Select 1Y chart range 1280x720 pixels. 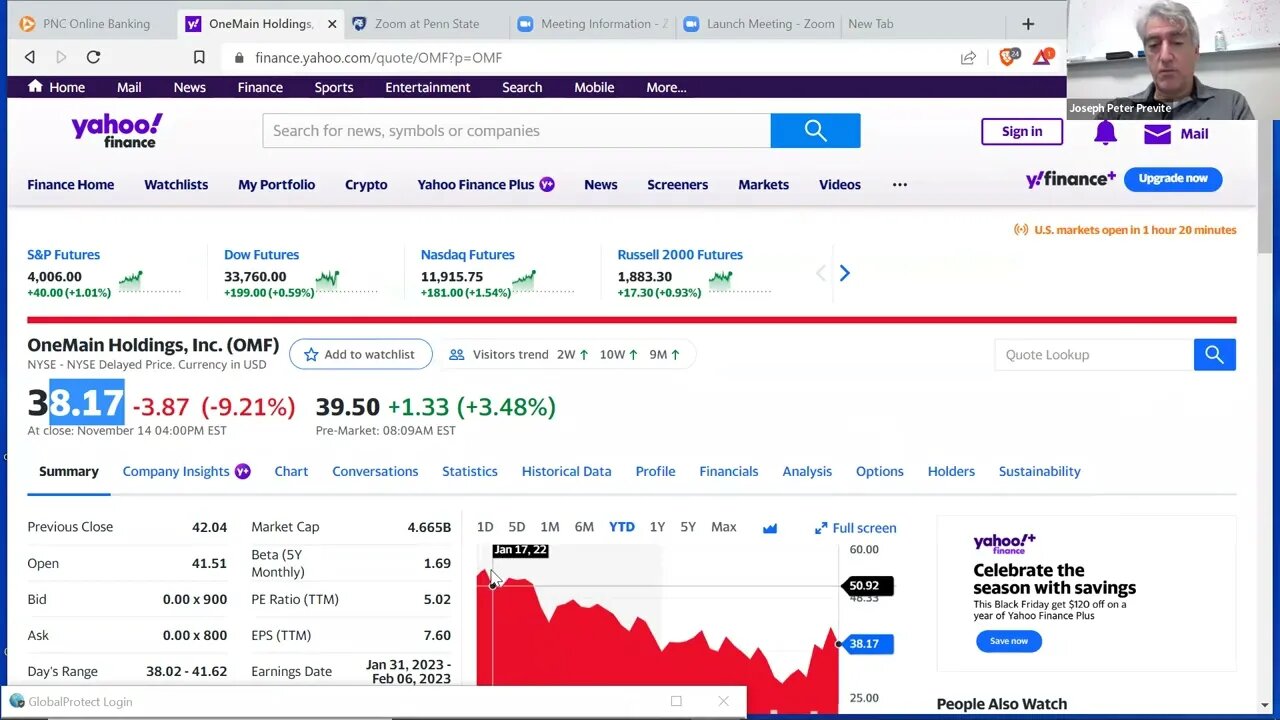pos(657,527)
